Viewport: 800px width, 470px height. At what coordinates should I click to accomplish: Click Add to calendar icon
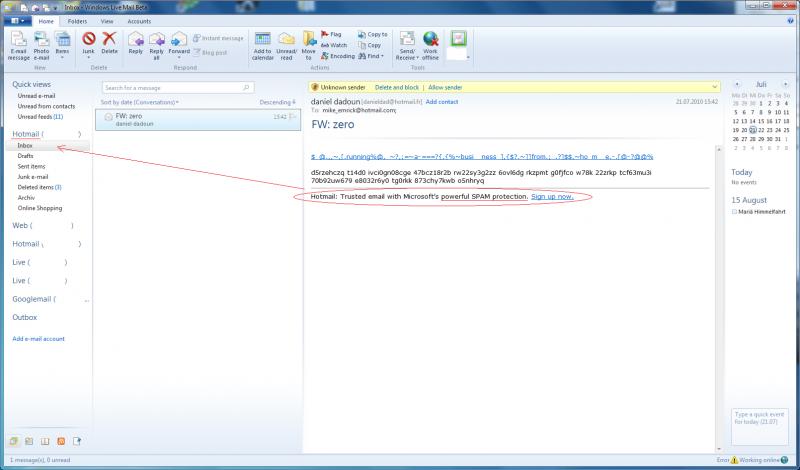click(x=263, y=45)
